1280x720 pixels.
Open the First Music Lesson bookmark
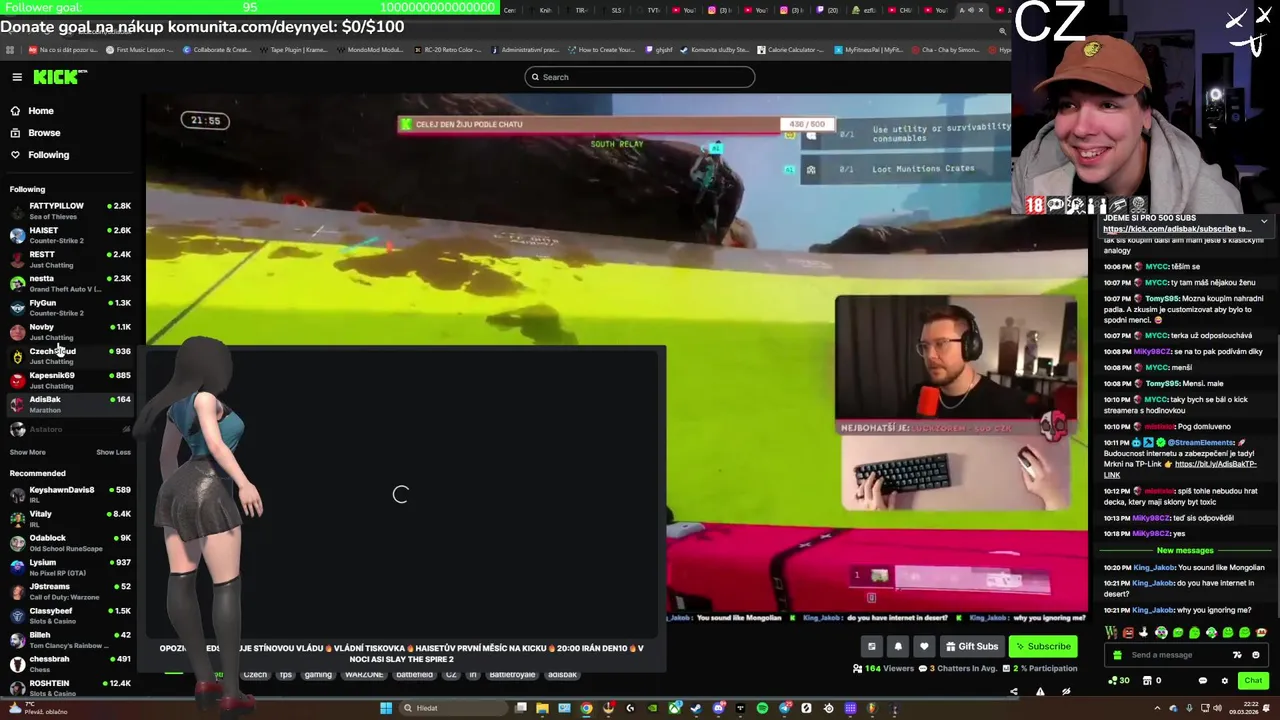click(139, 50)
